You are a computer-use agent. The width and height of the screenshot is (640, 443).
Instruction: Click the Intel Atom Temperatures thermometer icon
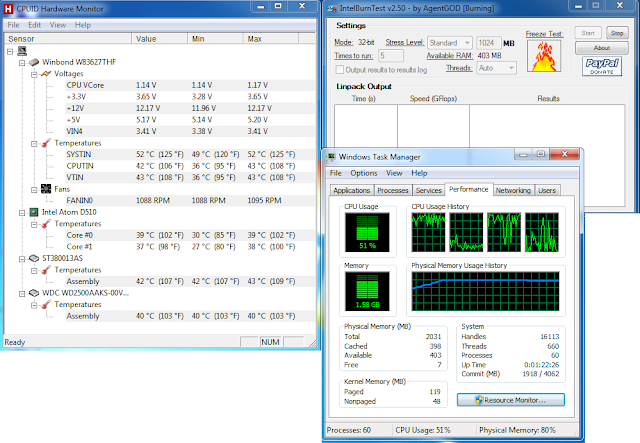[x=46, y=224]
